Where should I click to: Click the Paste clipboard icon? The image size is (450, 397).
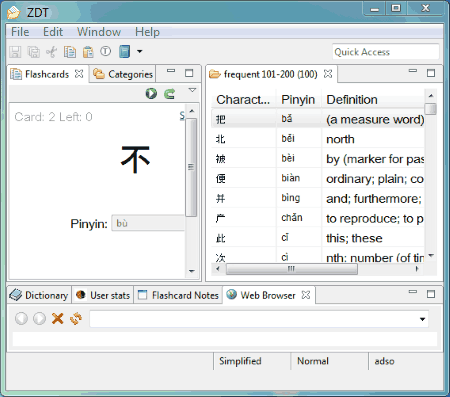pyautogui.click(x=88, y=52)
